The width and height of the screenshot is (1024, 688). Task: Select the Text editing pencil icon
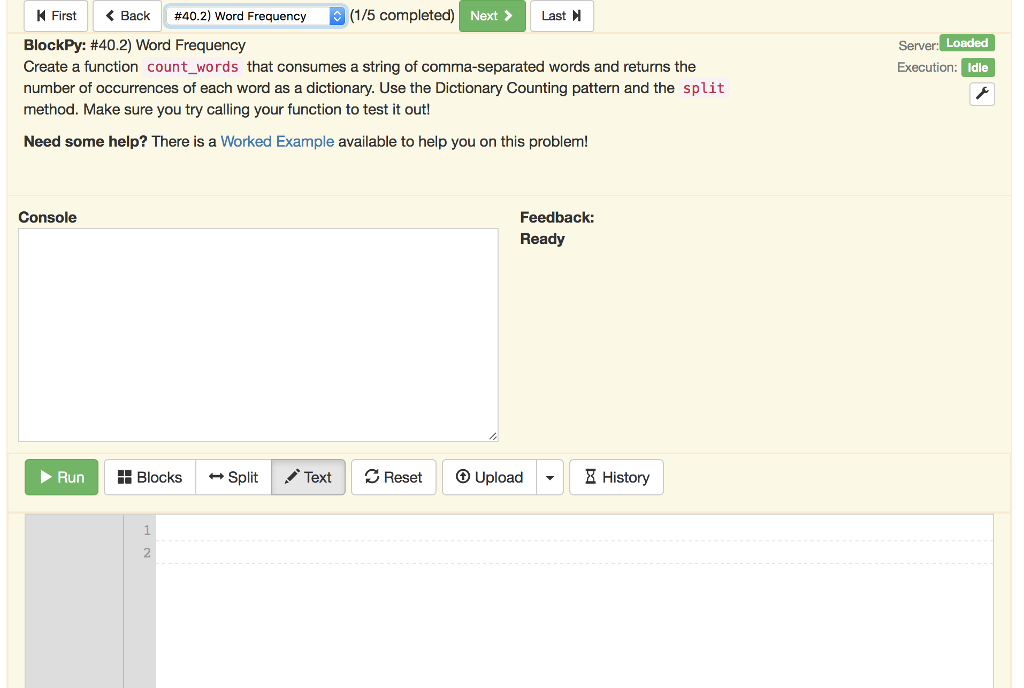[293, 477]
